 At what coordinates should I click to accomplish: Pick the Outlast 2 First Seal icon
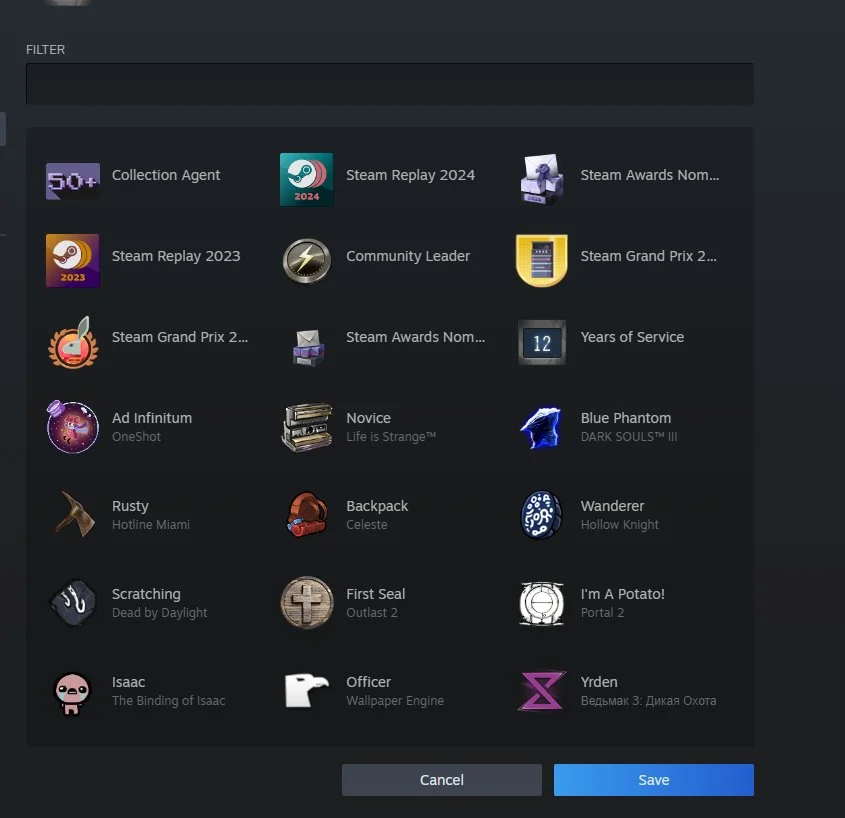pyautogui.click(x=306, y=603)
